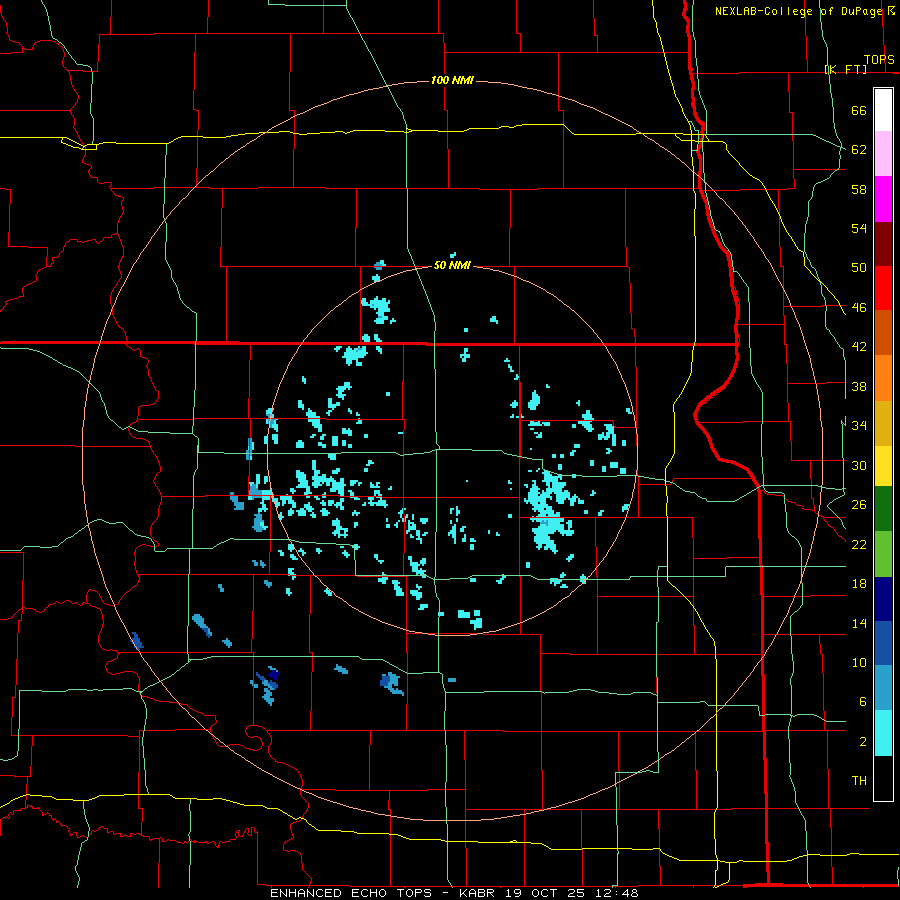Click the legend value 38

pos(859,386)
